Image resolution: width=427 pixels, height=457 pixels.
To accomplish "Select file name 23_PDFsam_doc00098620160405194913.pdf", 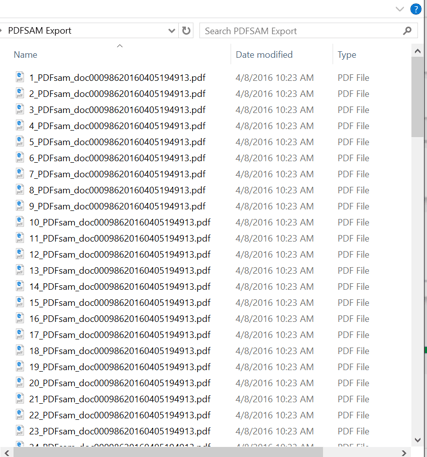I will coord(120,431).
